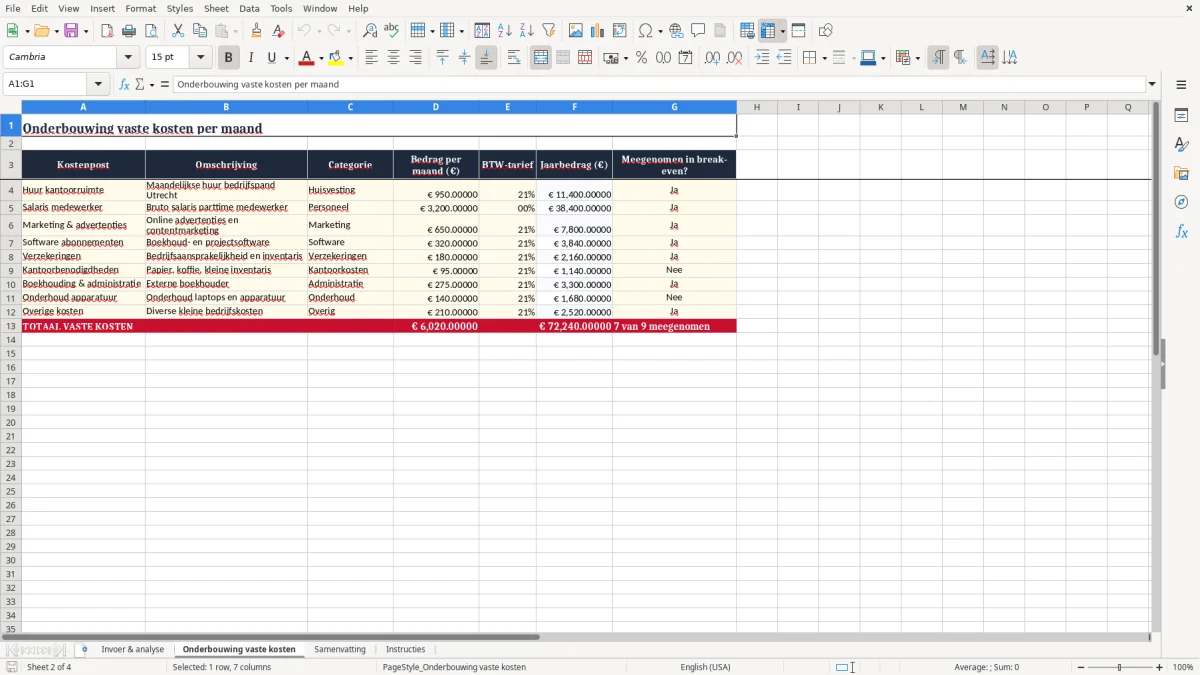Toggle Italic formatting
The image size is (1200, 675).
(x=251, y=58)
